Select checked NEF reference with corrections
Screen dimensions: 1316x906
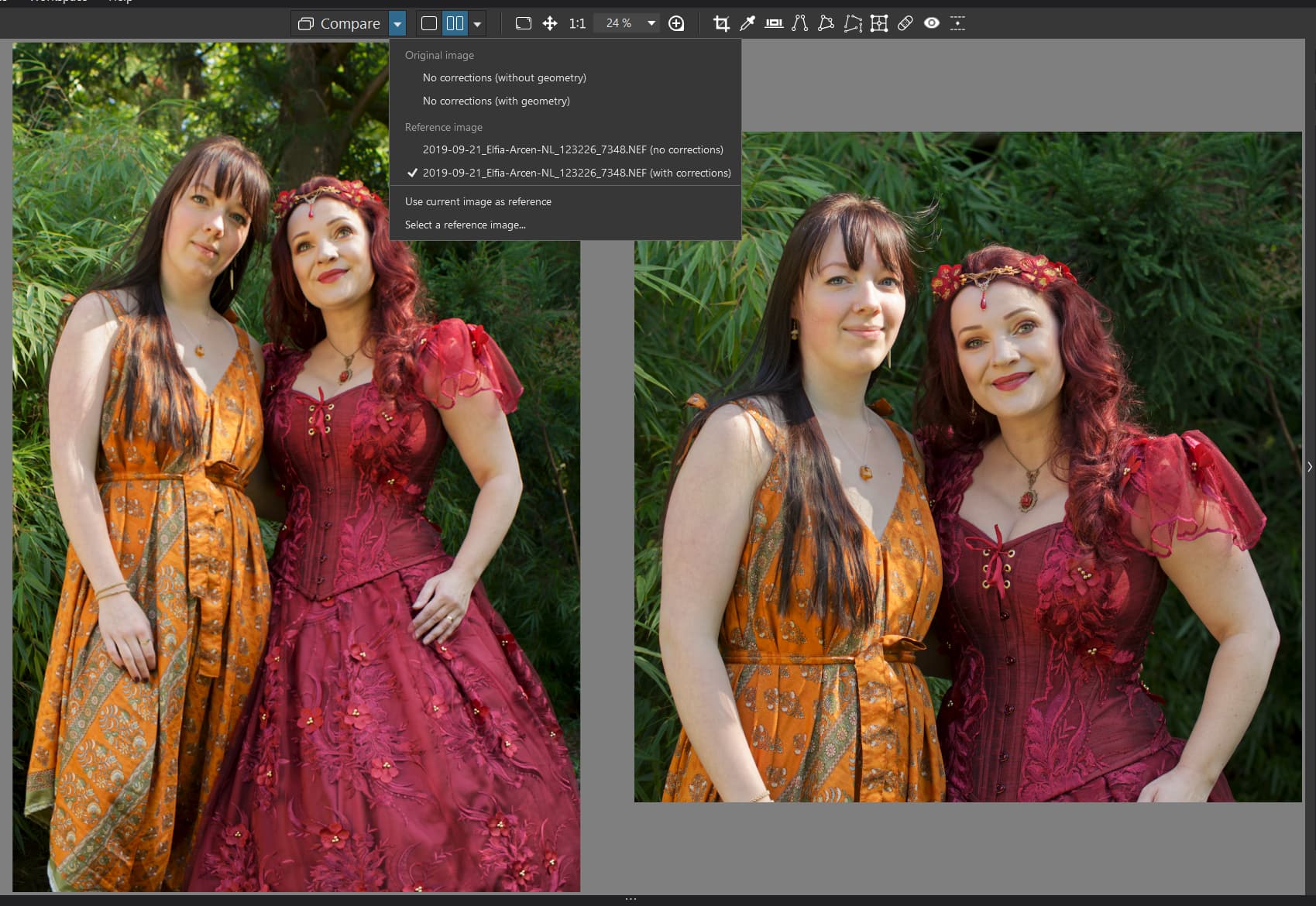[576, 173]
